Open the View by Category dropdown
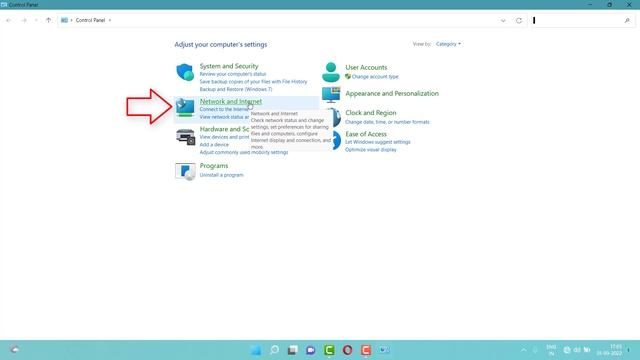The height and width of the screenshot is (360, 640). coord(448,44)
